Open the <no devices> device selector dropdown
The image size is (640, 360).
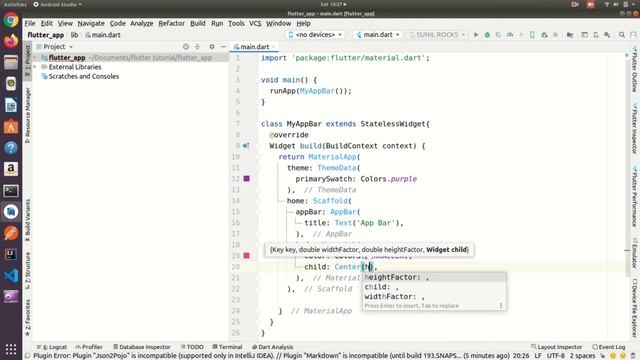tap(315, 35)
